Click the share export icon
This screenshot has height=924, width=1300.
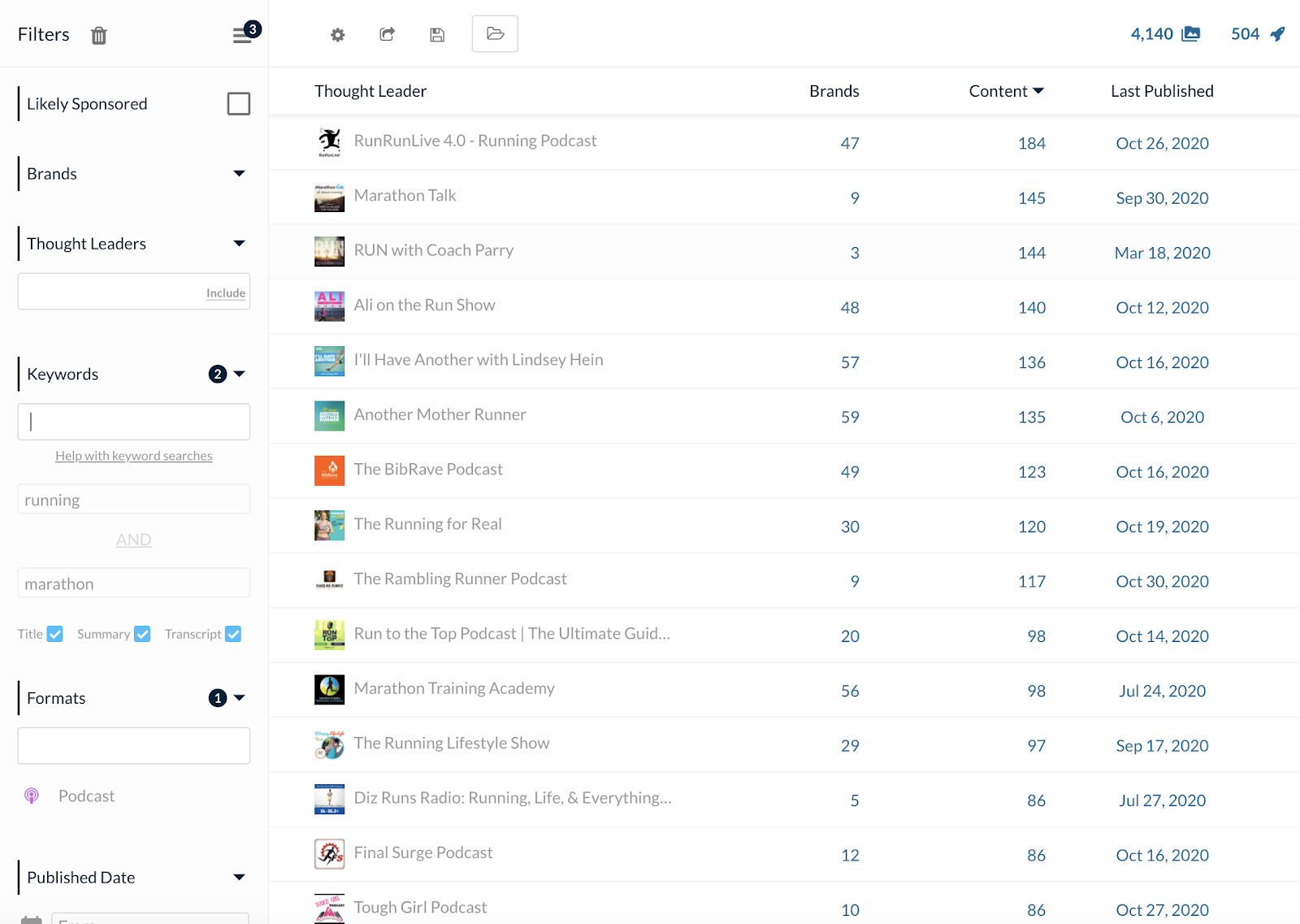pos(388,34)
